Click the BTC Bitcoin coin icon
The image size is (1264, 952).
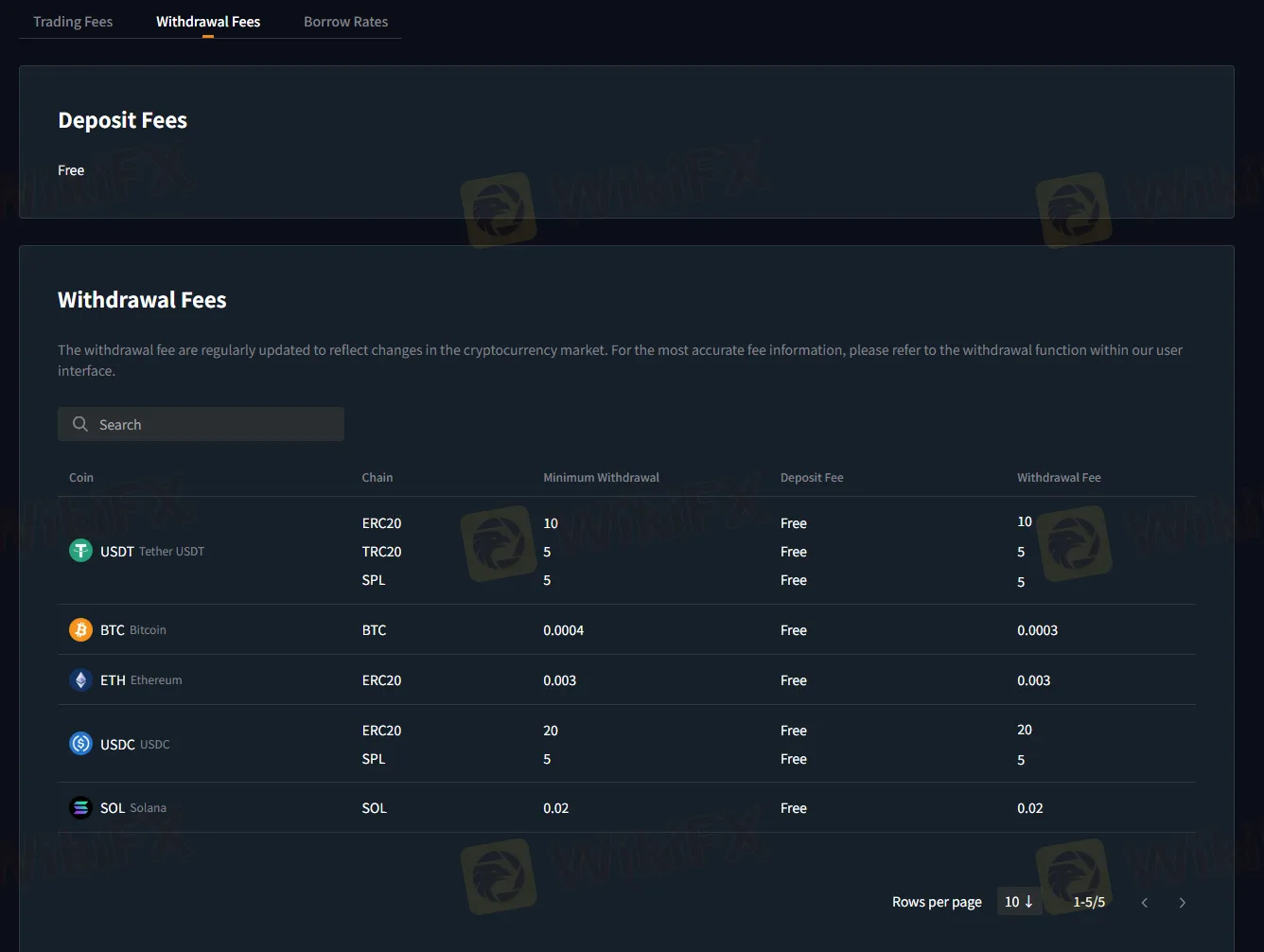(x=80, y=629)
